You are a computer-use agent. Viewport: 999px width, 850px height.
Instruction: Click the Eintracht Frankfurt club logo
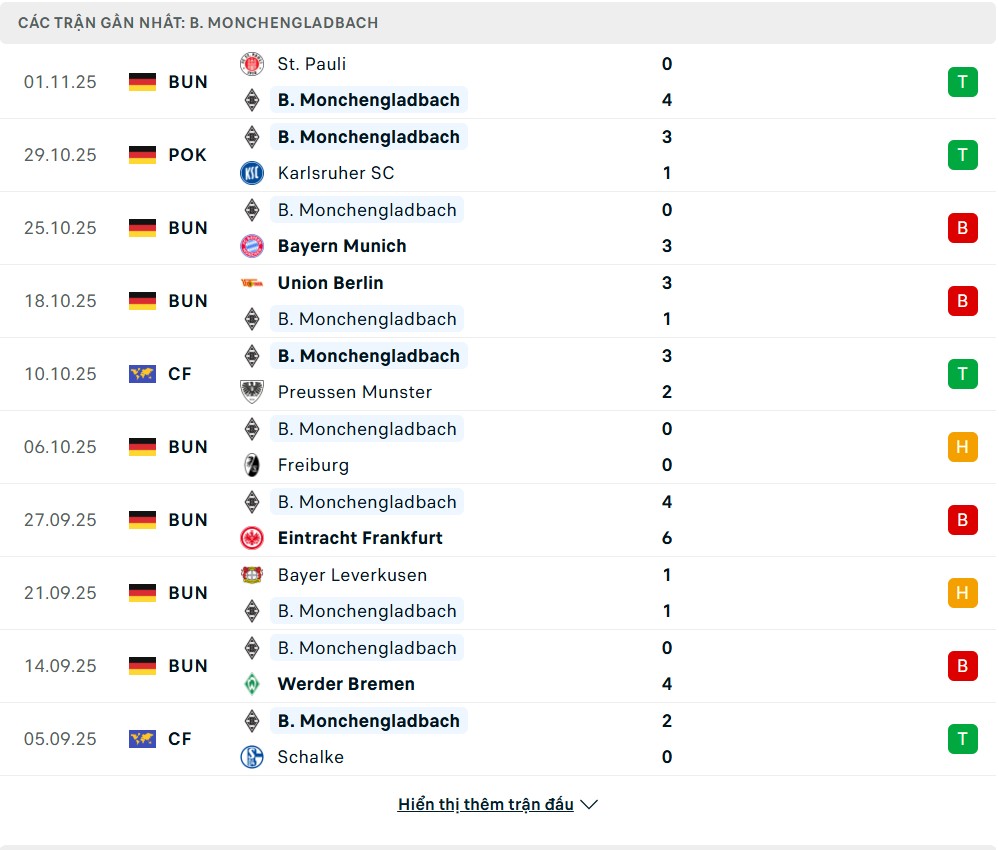[x=251, y=538]
